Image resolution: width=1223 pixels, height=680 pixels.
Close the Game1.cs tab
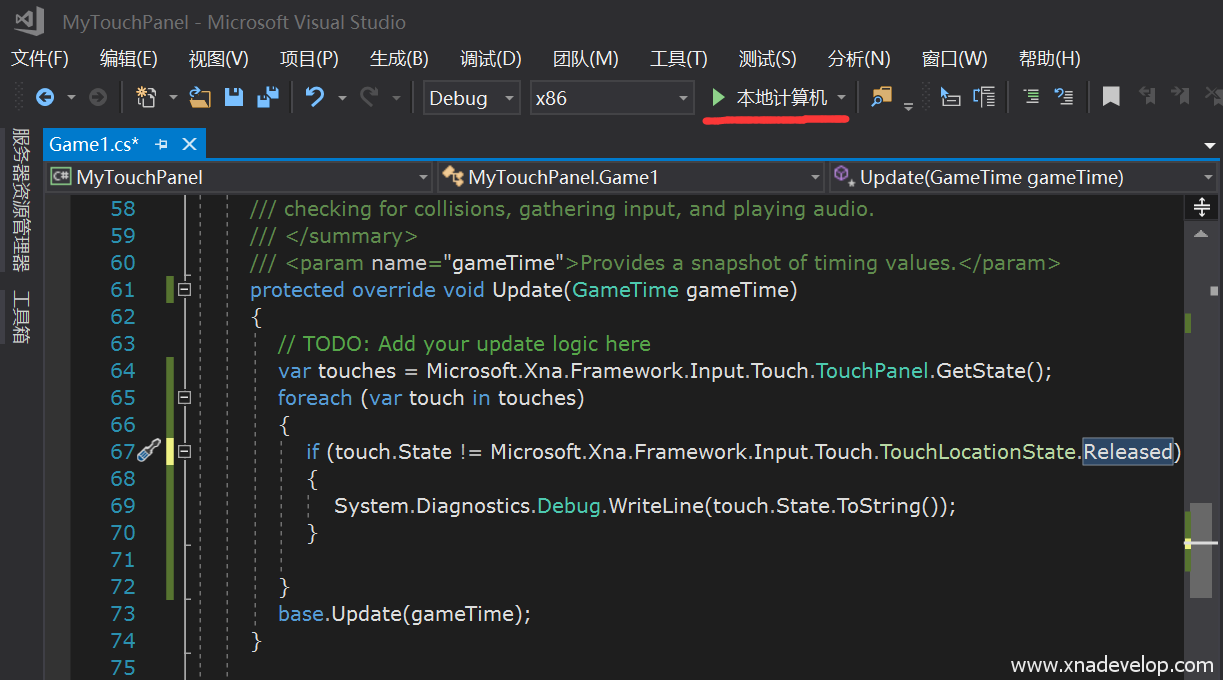[188, 145]
